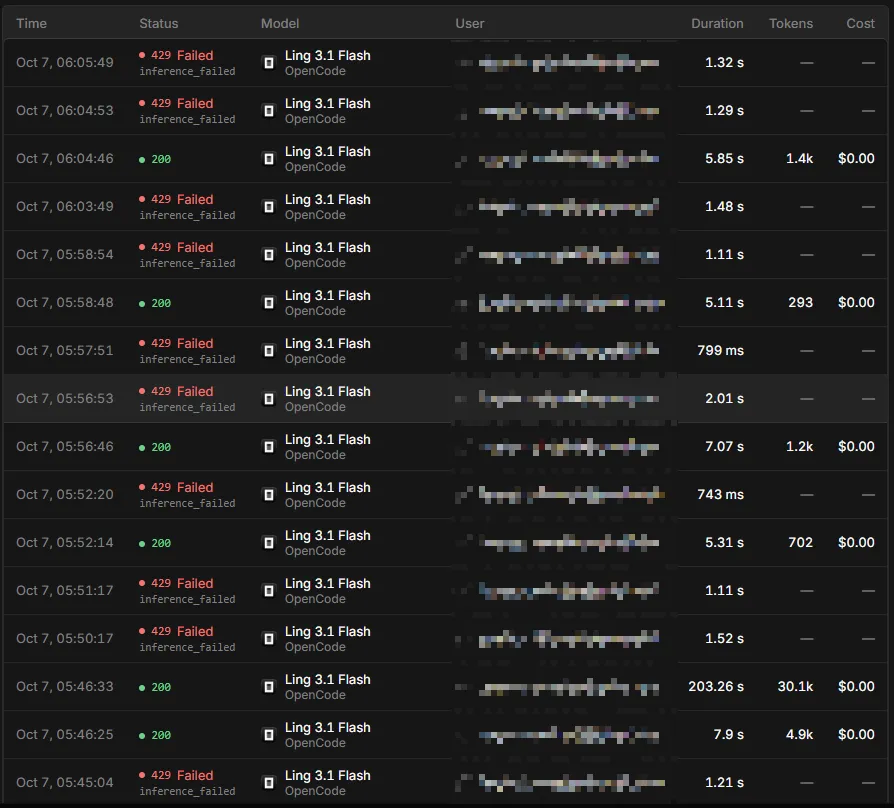
Task: Click the 702 tokens value
Action: [x=800, y=542]
